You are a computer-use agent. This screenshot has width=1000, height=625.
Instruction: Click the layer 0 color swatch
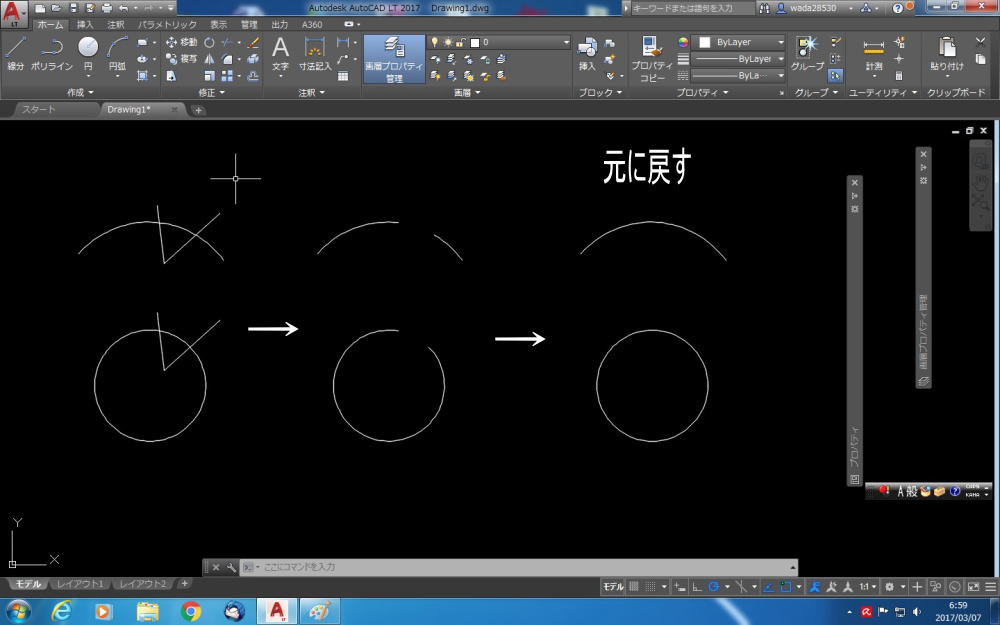click(x=474, y=42)
